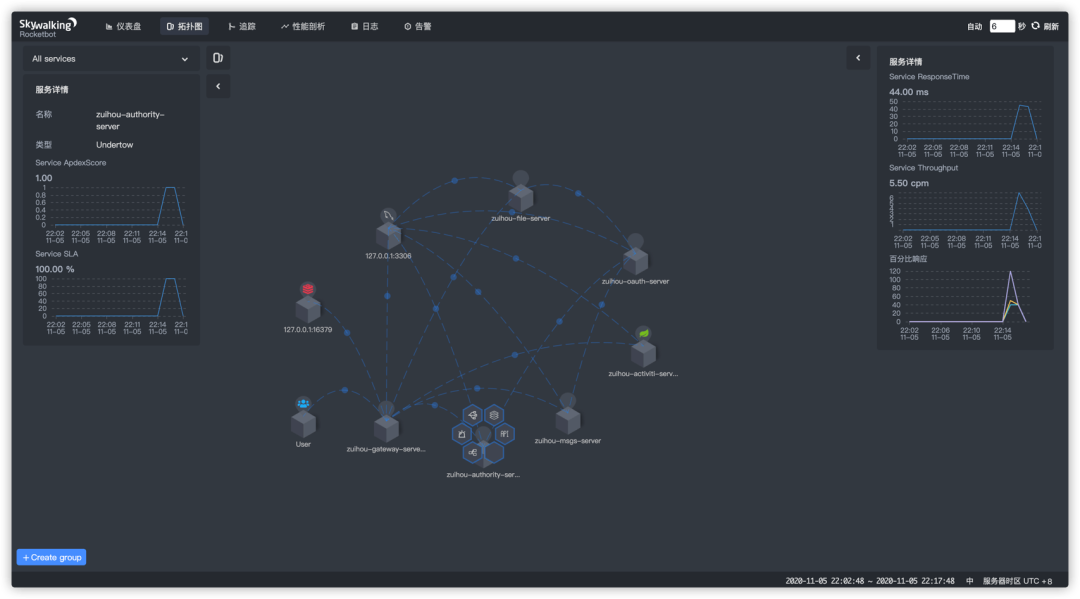The width and height of the screenshot is (1080, 599).
Task: Click the time range at the bottom
Action: 870,581
